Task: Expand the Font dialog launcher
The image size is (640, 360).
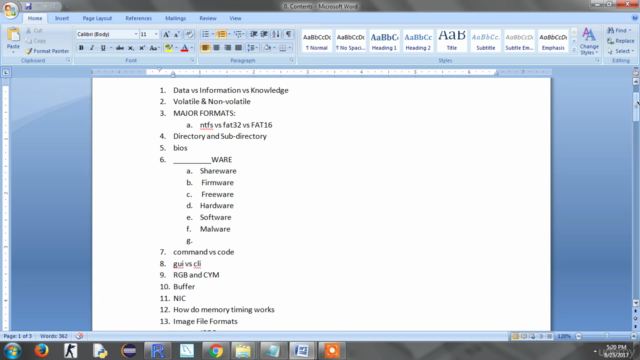Action: point(192,60)
